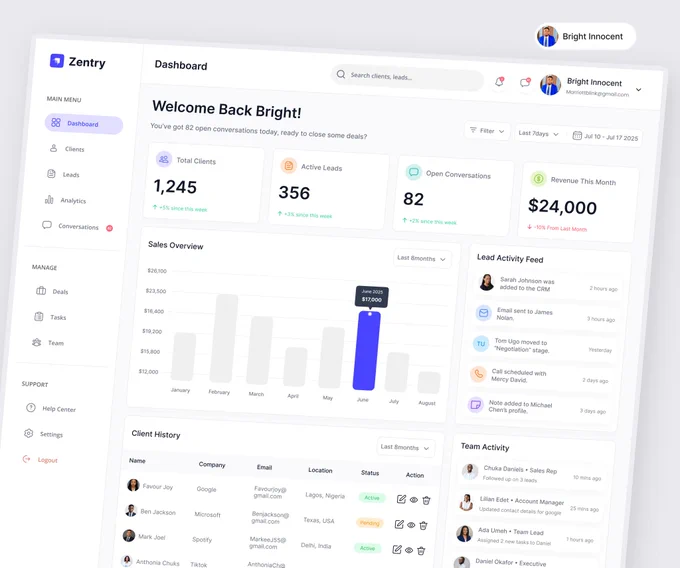680x568 pixels.
Task: Click Chuka Daniels avatar in Team Activity
Action: tap(470, 471)
